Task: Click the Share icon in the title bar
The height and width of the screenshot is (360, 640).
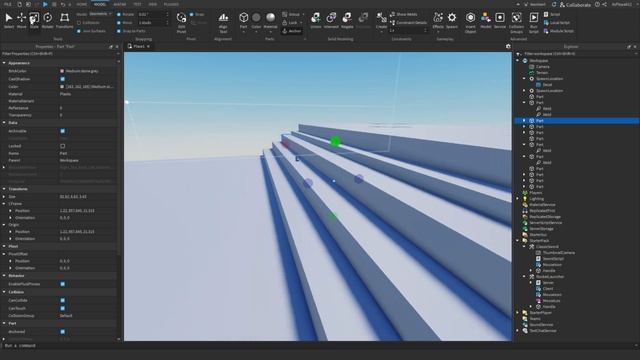Action: tap(604, 4)
